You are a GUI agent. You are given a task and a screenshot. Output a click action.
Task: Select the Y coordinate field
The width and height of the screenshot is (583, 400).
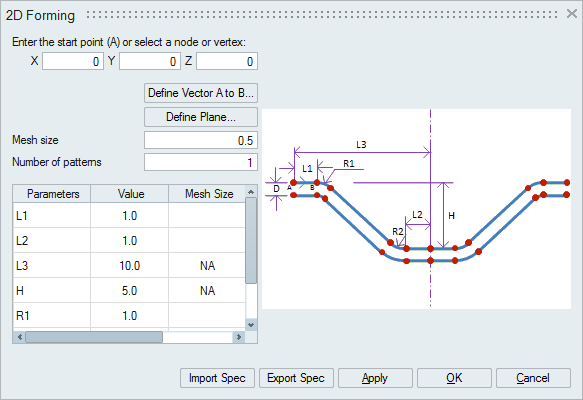tap(150, 61)
